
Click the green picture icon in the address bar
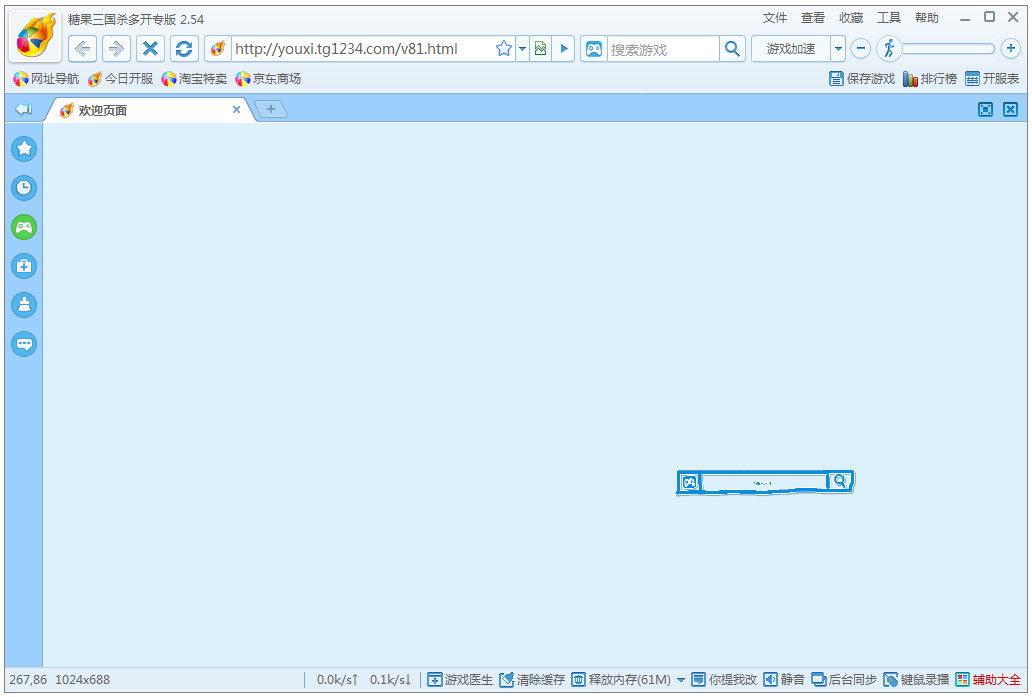540,49
